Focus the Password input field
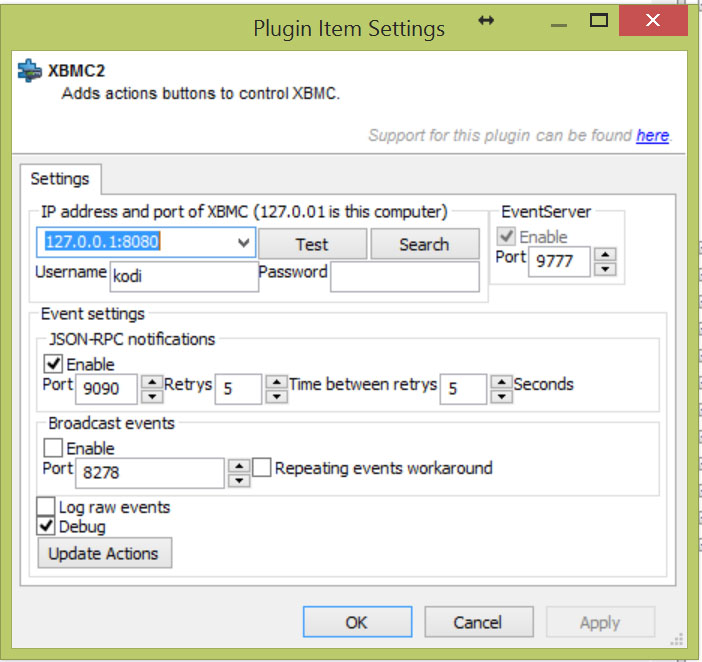Image resolution: width=702 pixels, height=662 pixels. [x=405, y=277]
